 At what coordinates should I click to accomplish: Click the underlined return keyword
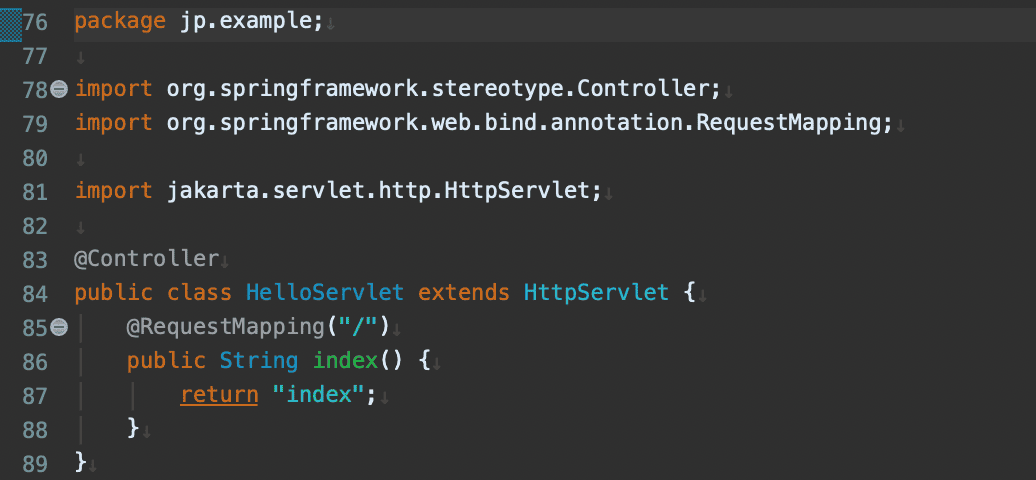coord(219,395)
